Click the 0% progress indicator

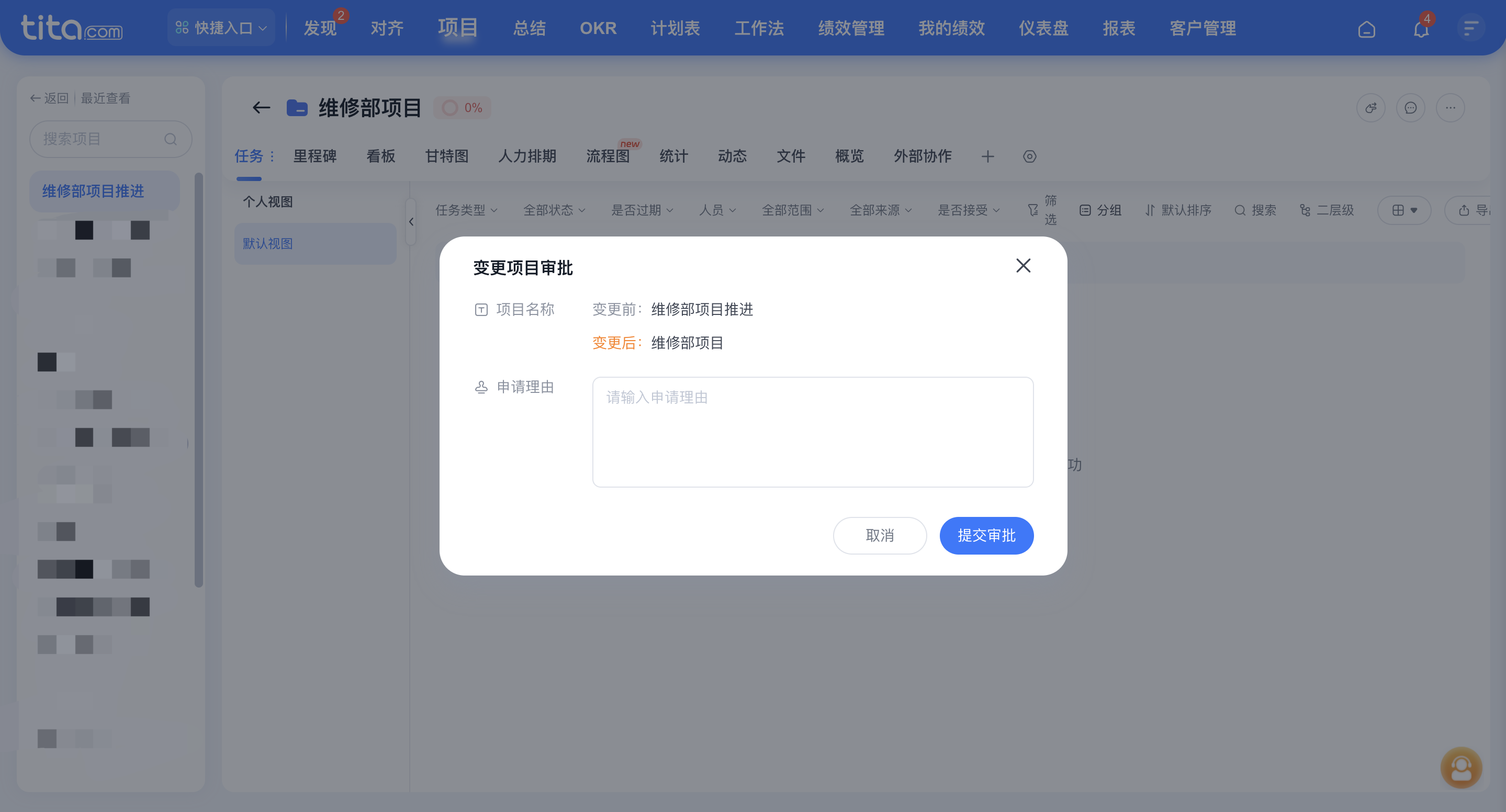pyautogui.click(x=462, y=108)
